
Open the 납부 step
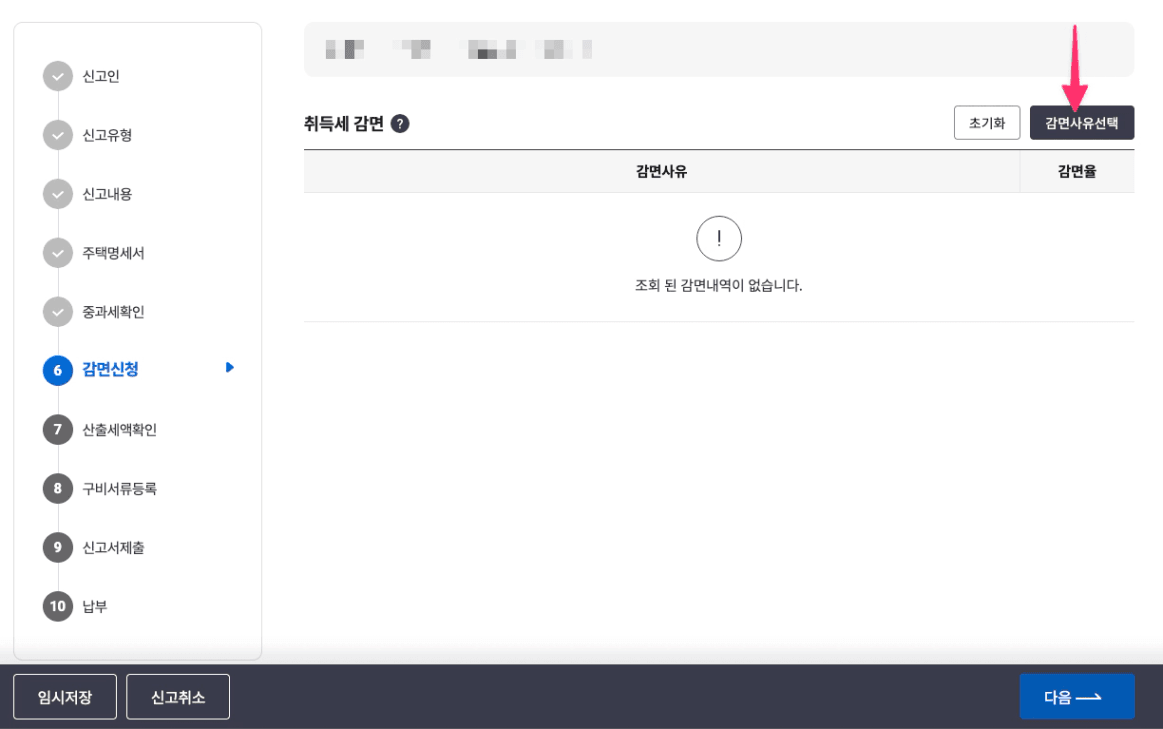[x=95, y=607]
